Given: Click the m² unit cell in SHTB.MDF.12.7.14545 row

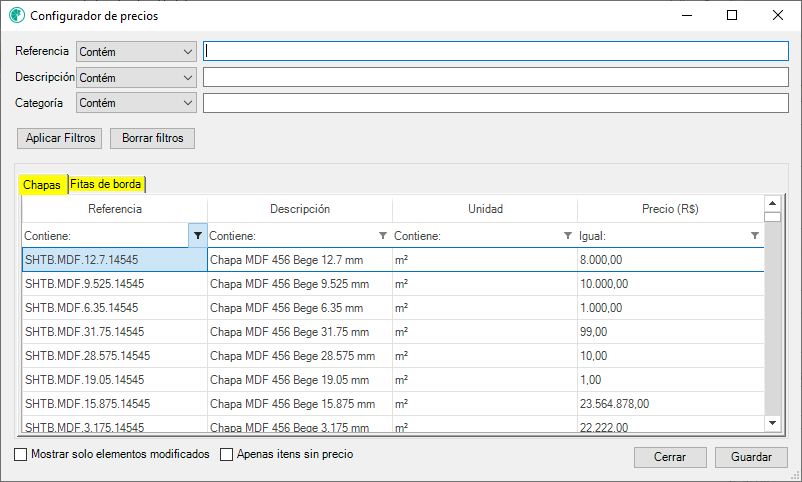Looking at the screenshot, I should [485, 260].
